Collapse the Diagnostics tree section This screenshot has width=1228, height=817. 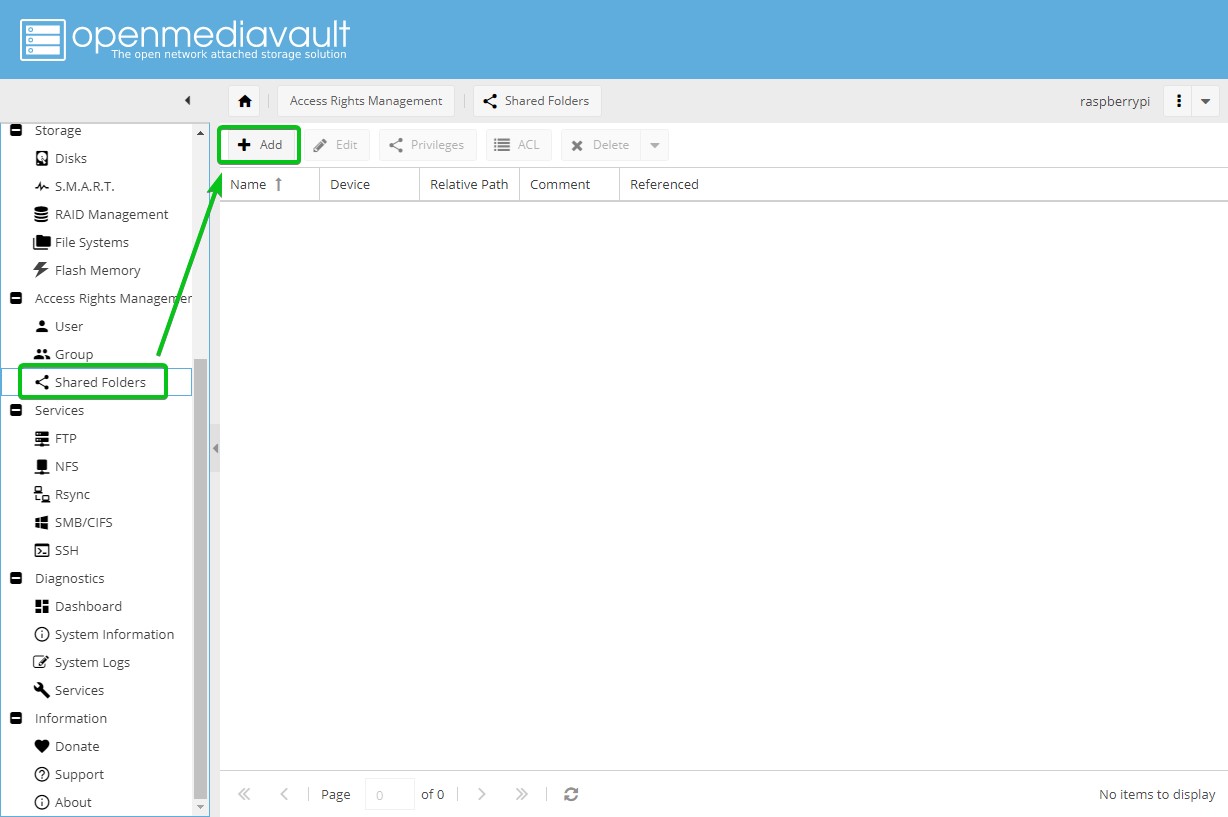point(16,578)
